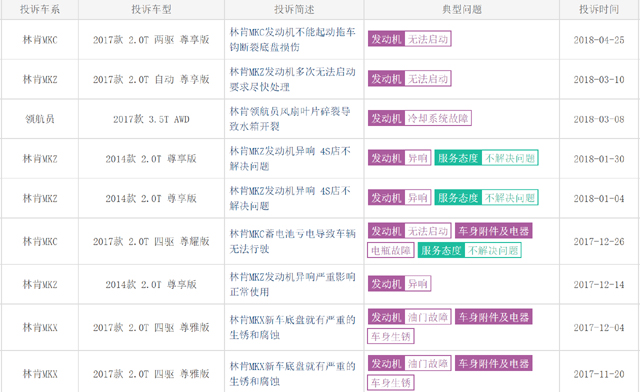This screenshot has width=640, height=392.
Task: Click the 发动机 异响 tag dated 2018-01-30
Action: (399, 158)
